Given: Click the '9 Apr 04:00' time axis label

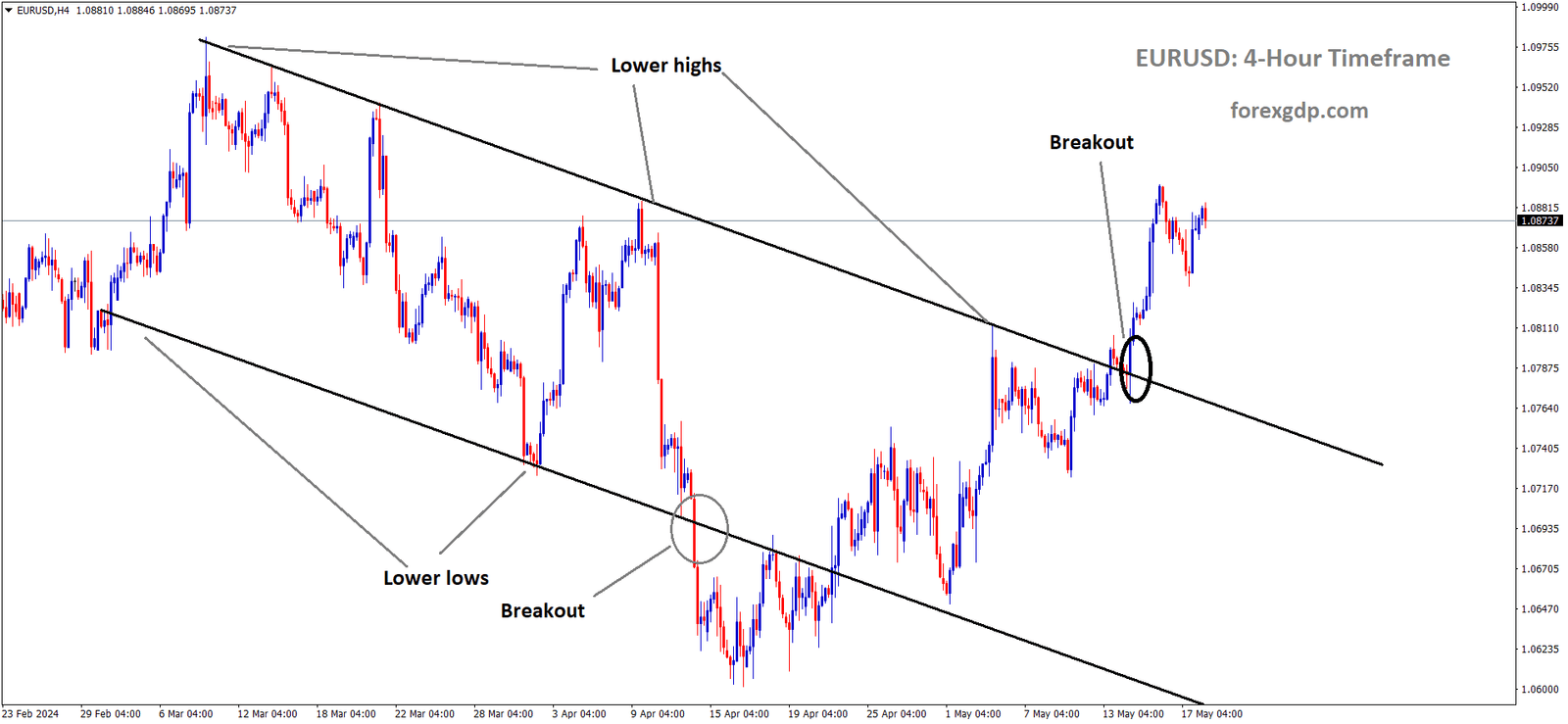Looking at the screenshot, I should tap(658, 714).
